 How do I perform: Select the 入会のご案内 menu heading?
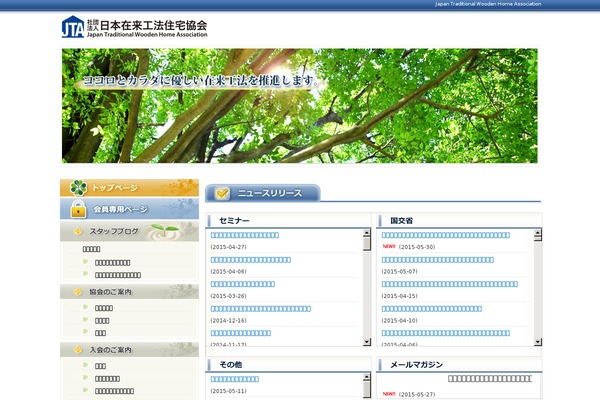click(129, 349)
